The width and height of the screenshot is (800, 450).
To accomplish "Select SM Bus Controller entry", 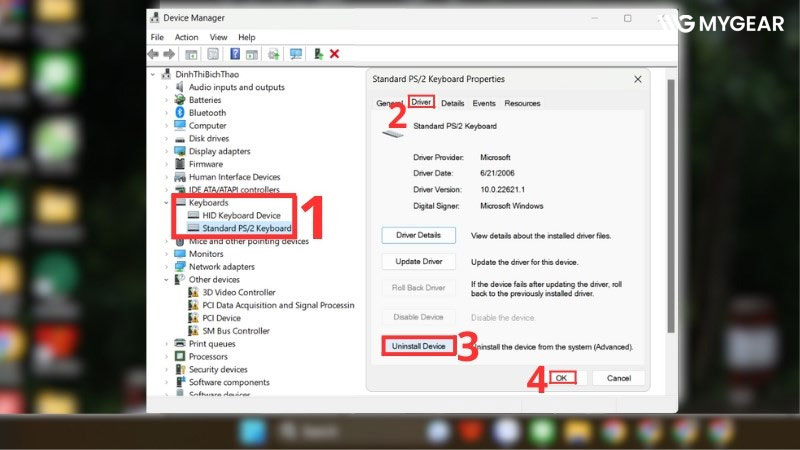I will (236, 331).
